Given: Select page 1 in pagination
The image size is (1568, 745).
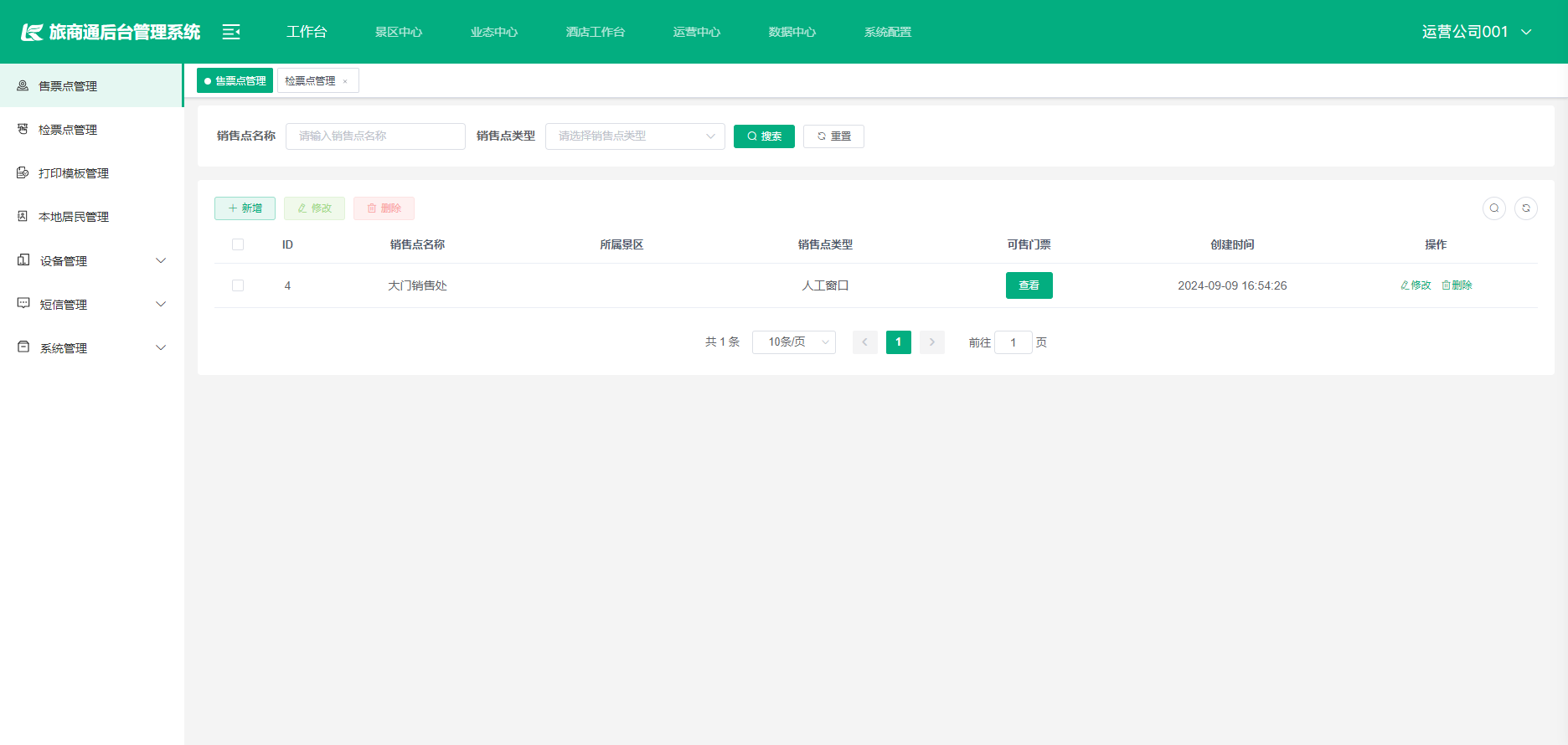Looking at the screenshot, I should (x=899, y=342).
